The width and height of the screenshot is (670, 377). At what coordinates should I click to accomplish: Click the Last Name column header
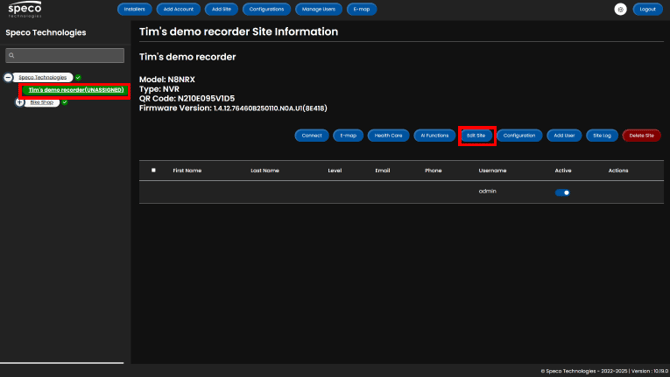(x=264, y=171)
